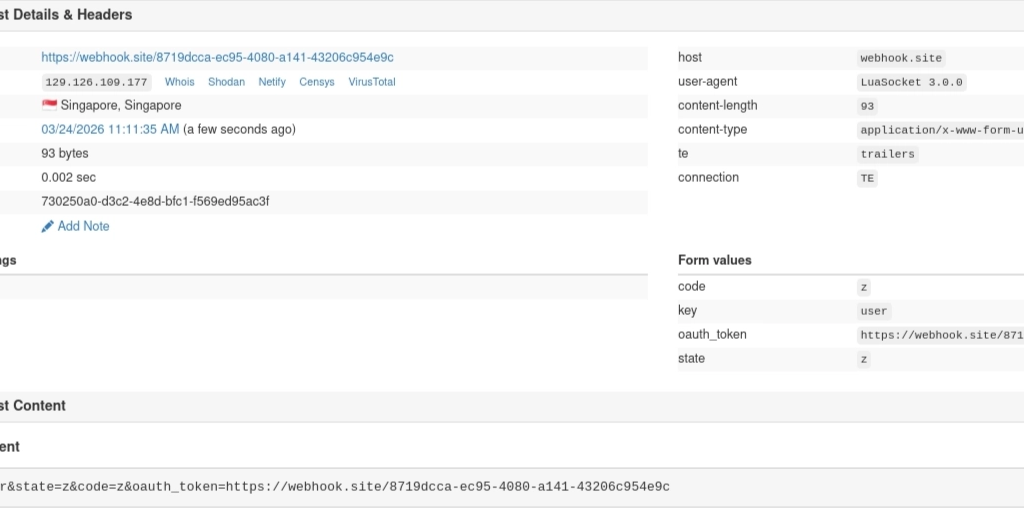This screenshot has height=516, width=1024.
Task: Click the connection header name label
Action: 708,178
